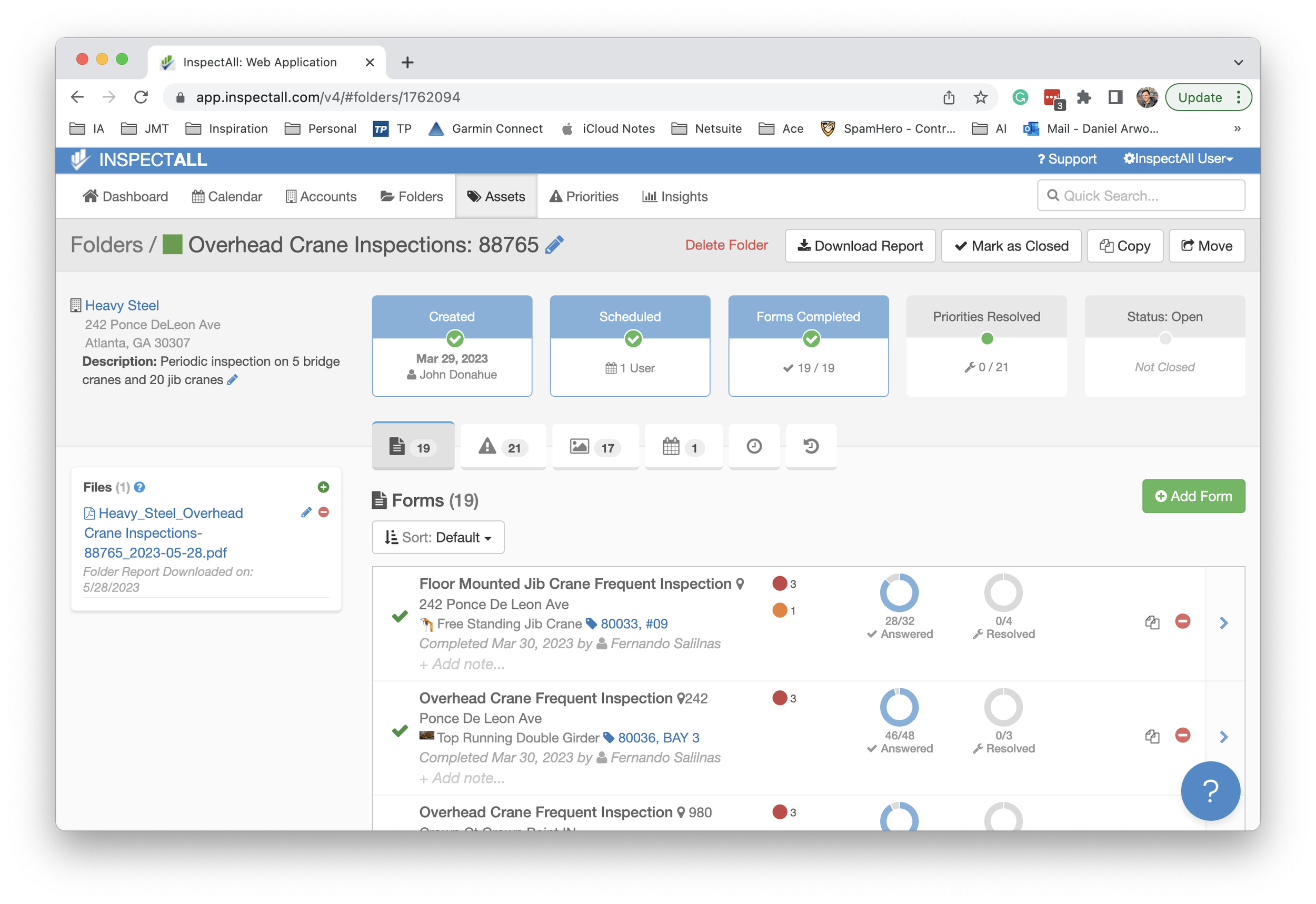
Task: Bookmark this page with the star
Action: [x=981, y=97]
